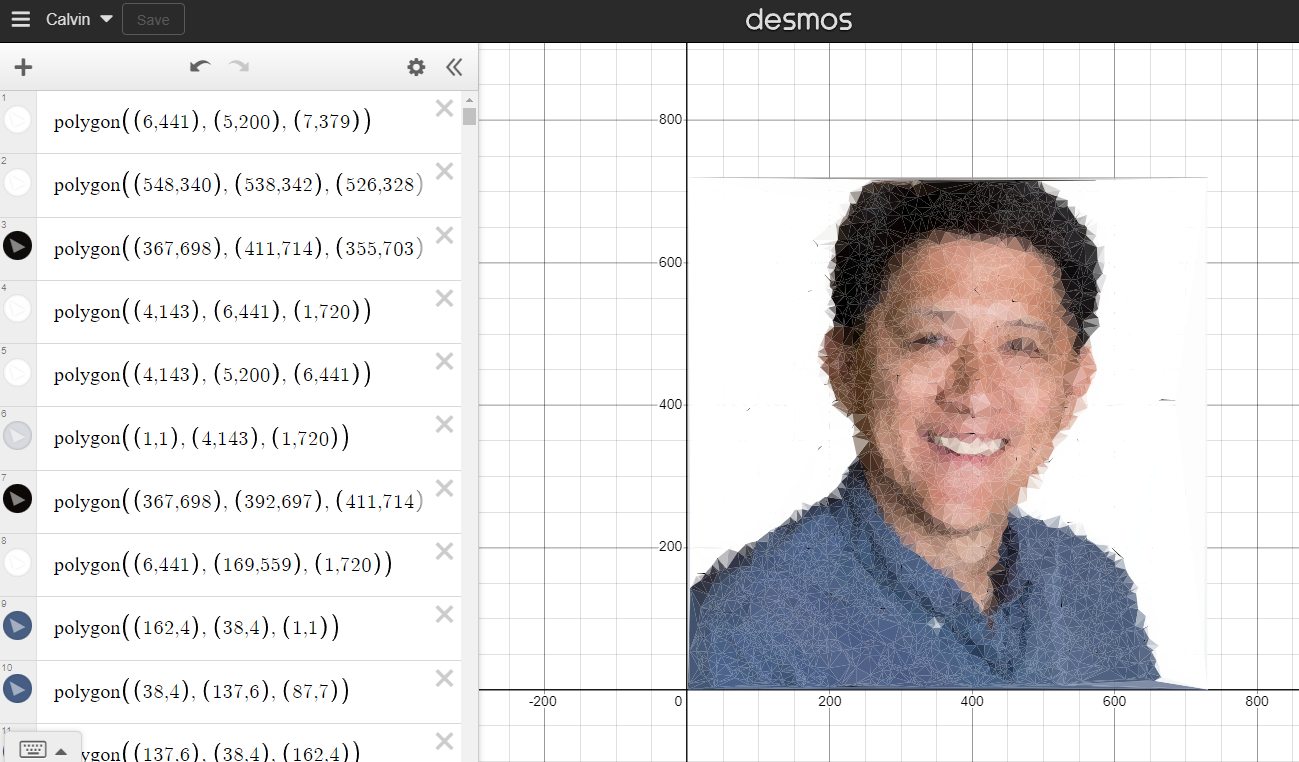The image size is (1299, 762).
Task: Delete expression 10 via its X icon
Action: tap(443, 677)
